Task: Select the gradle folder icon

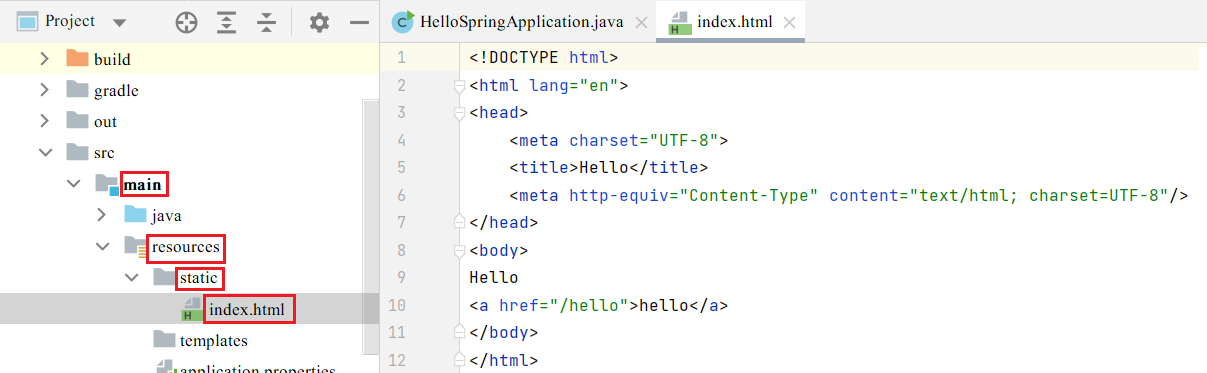Action: click(x=77, y=89)
